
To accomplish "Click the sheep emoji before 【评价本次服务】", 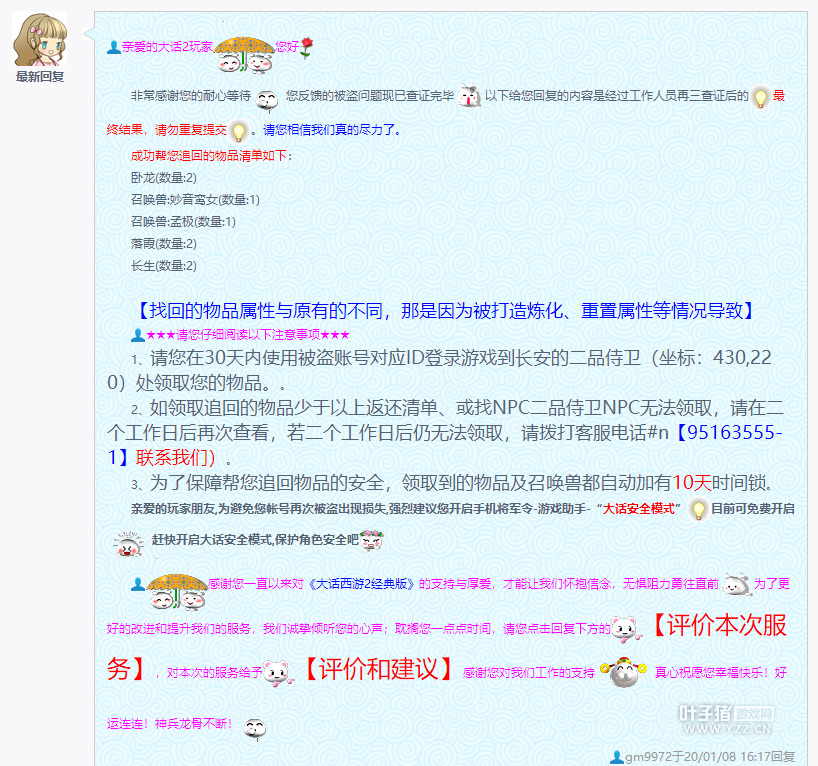I will point(626,628).
